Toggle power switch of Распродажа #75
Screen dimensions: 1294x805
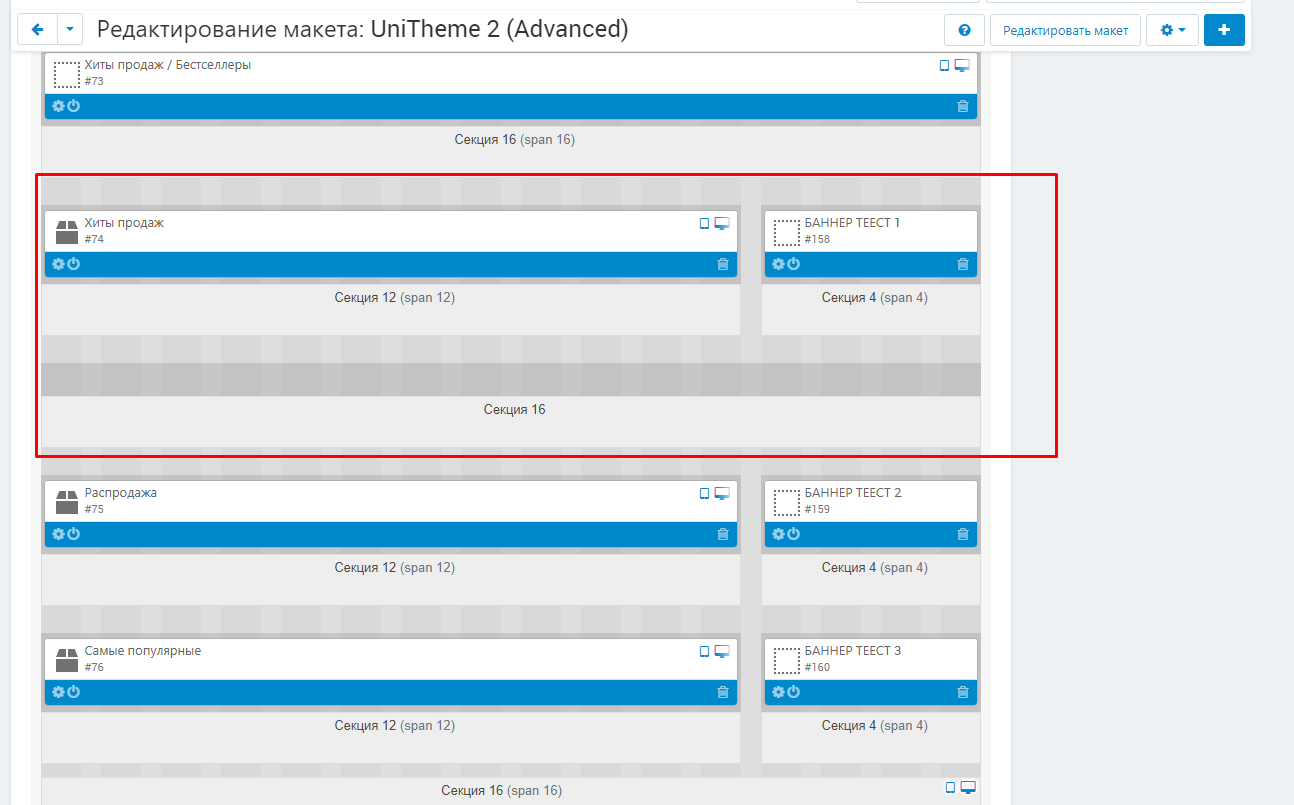click(x=73, y=534)
